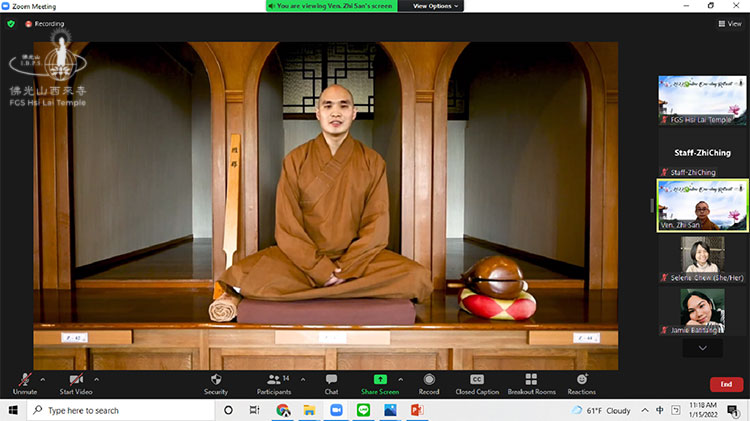
Task: Show more participants with down chevron
Action: click(x=702, y=348)
